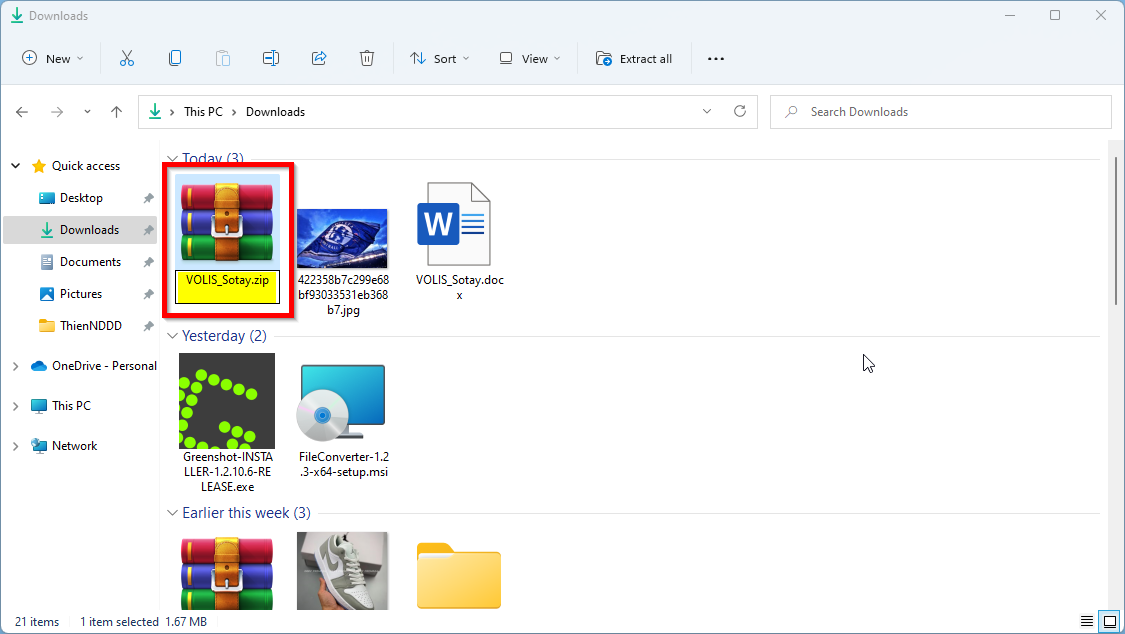Click the Share icon in toolbar
The image size is (1125, 634).
[319, 59]
